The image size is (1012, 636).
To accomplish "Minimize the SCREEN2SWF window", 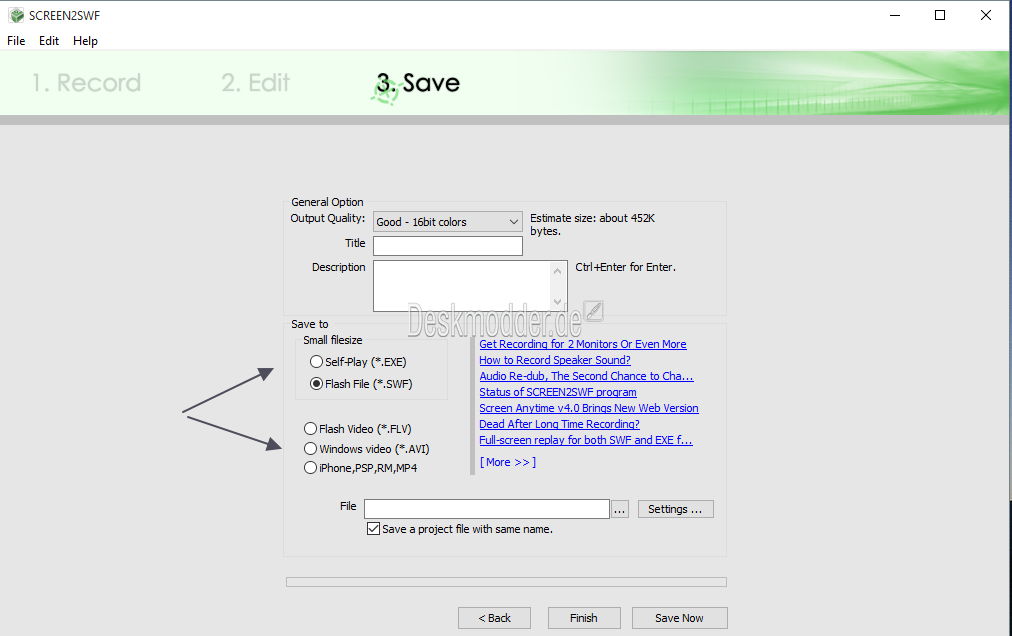I will click(895, 15).
